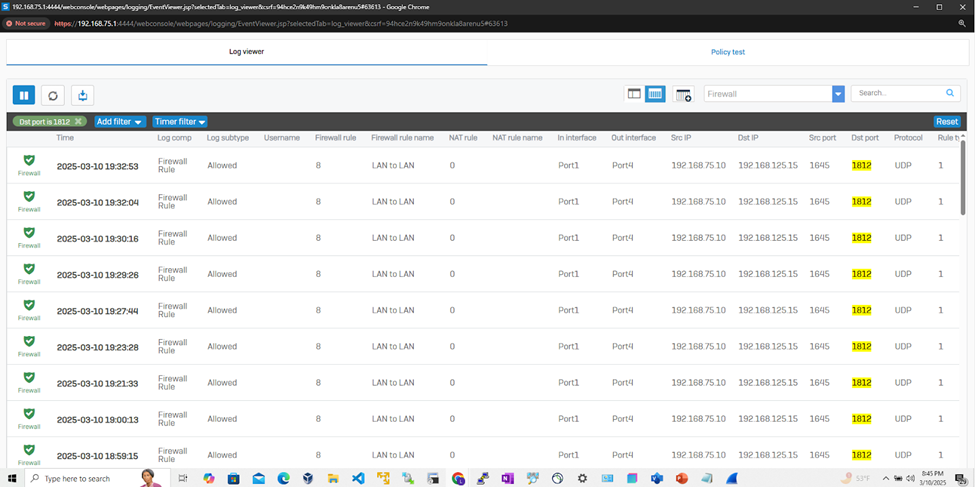Screen dimensions: 975x487
Task: Click the firewall shield icon for 19:32:53 entry
Action: 29,160
